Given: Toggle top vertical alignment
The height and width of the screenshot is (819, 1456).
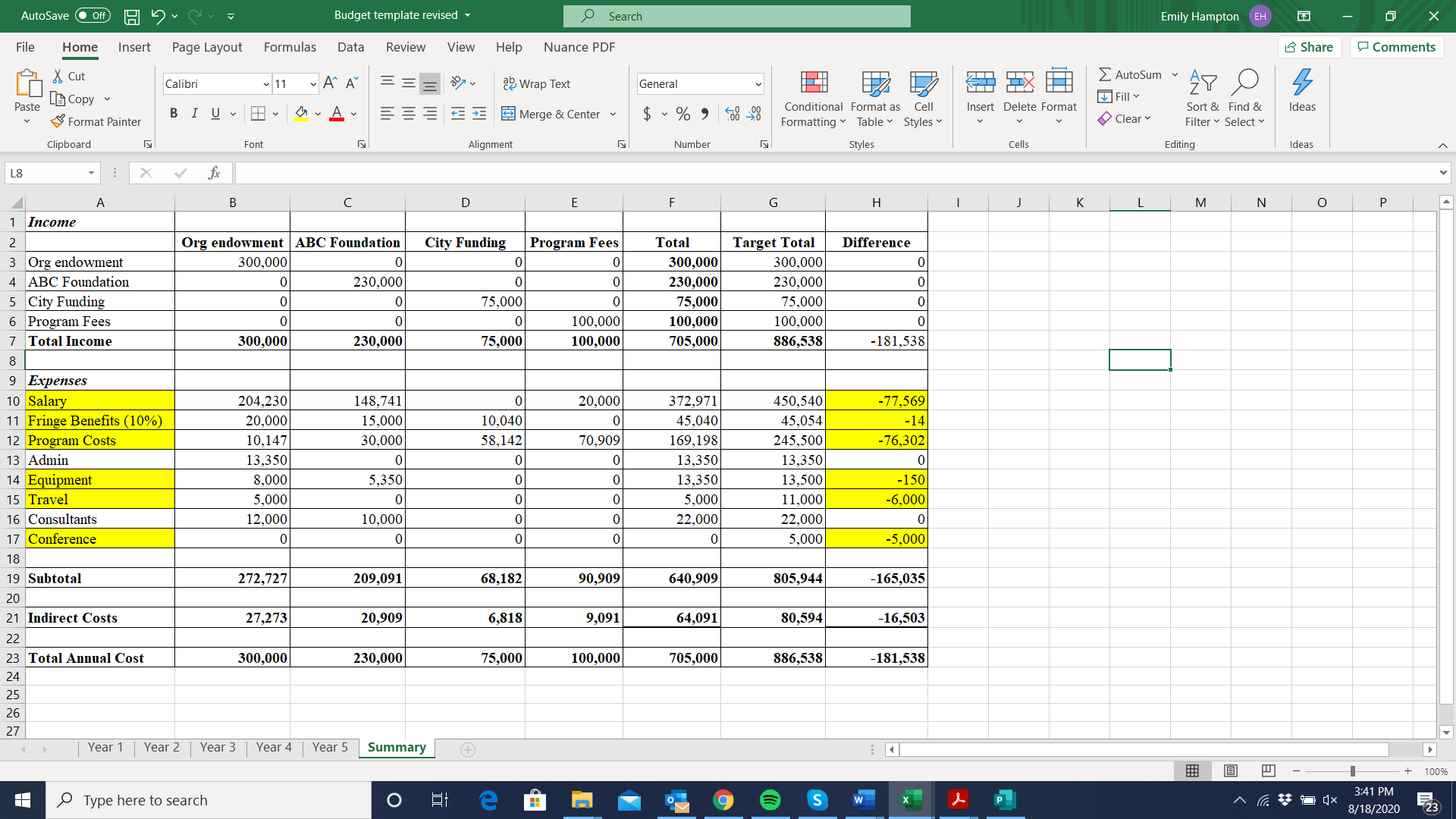Looking at the screenshot, I should point(388,82).
